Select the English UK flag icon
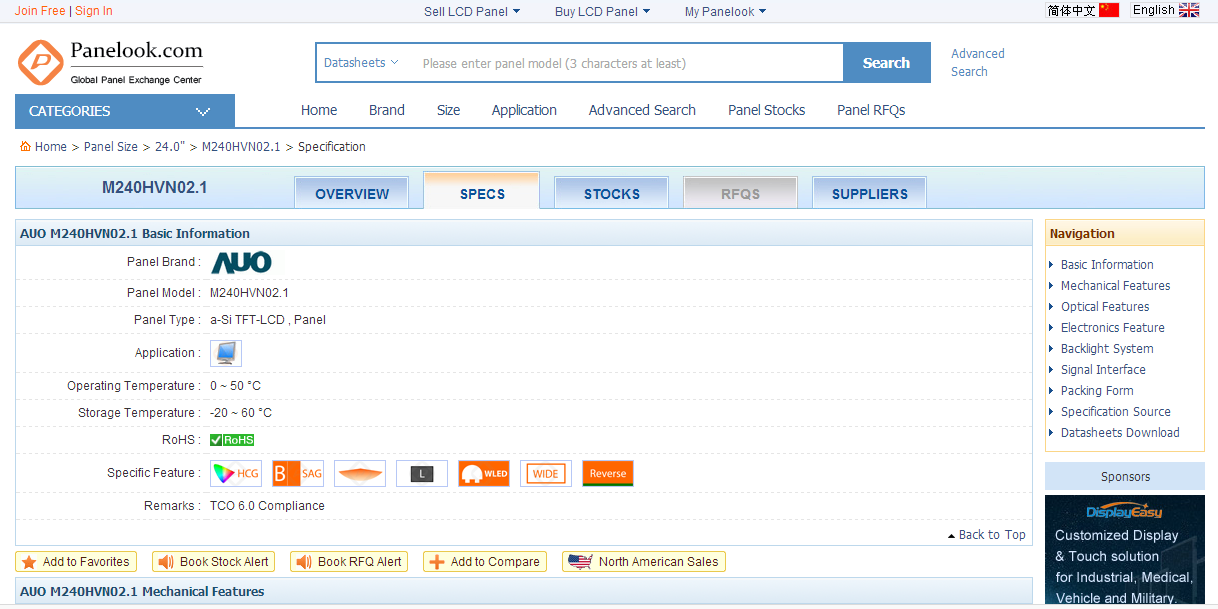 click(x=1189, y=10)
